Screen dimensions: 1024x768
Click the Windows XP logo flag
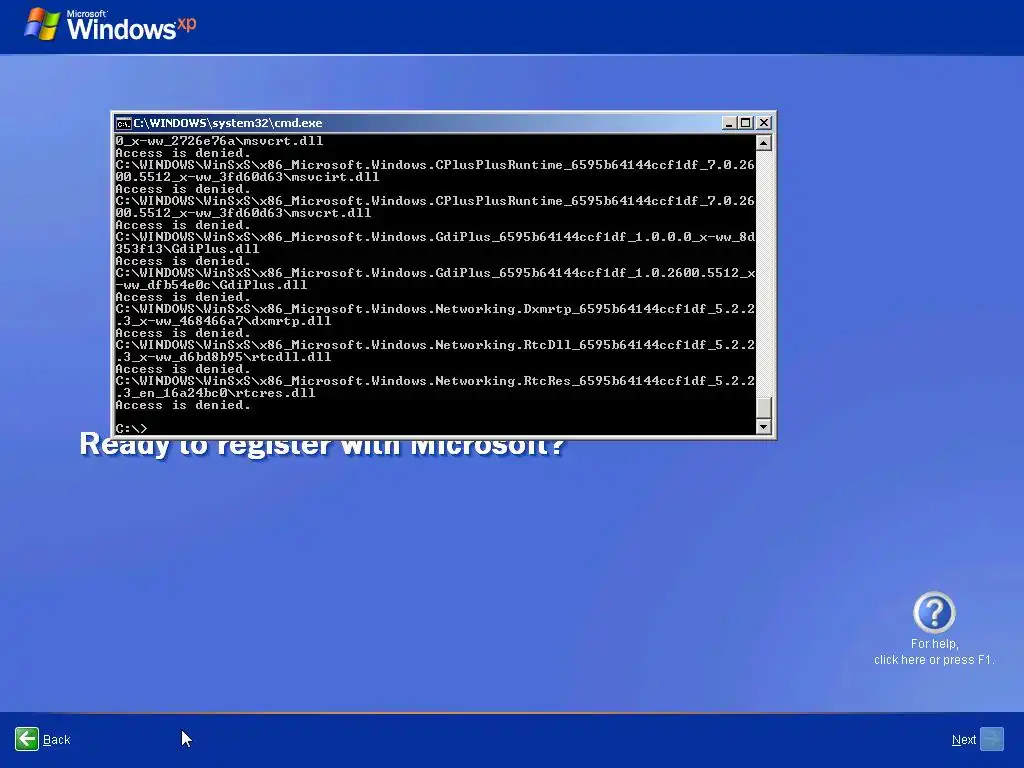(42, 25)
